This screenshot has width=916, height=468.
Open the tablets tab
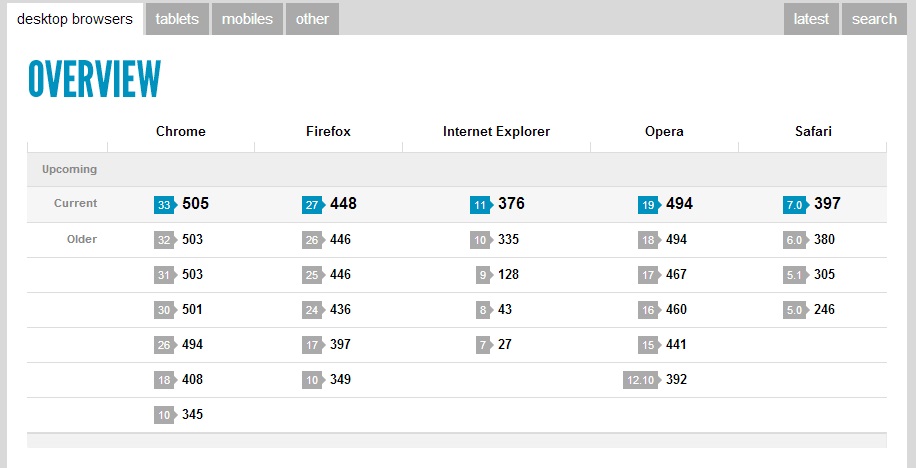[177, 19]
